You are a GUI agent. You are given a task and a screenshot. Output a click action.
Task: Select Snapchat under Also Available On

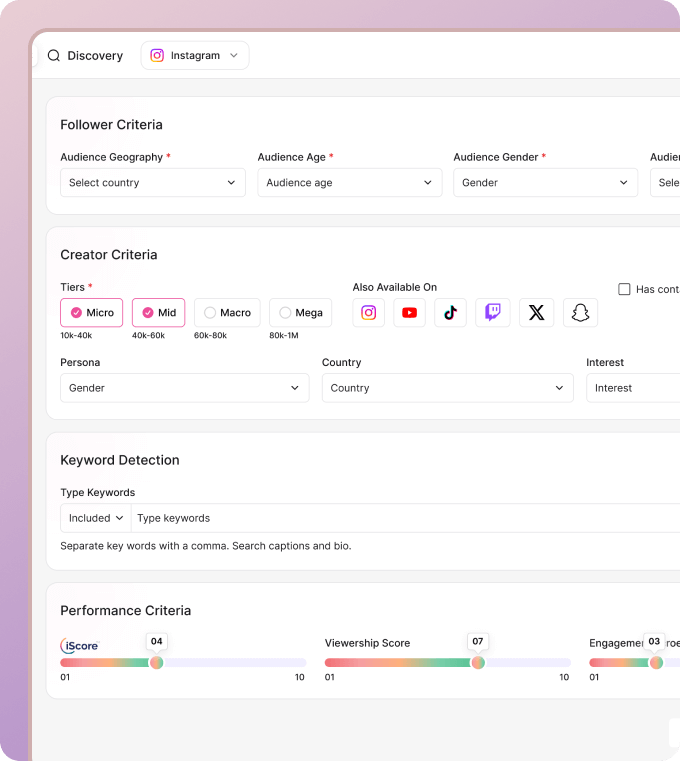[x=580, y=313]
